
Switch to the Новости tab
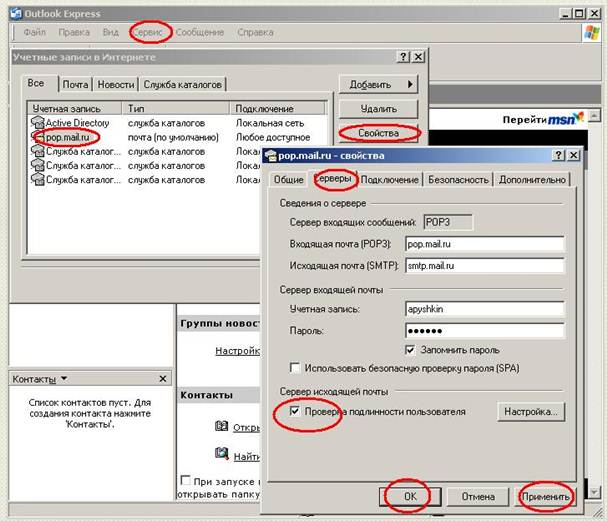(x=116, y=84)
